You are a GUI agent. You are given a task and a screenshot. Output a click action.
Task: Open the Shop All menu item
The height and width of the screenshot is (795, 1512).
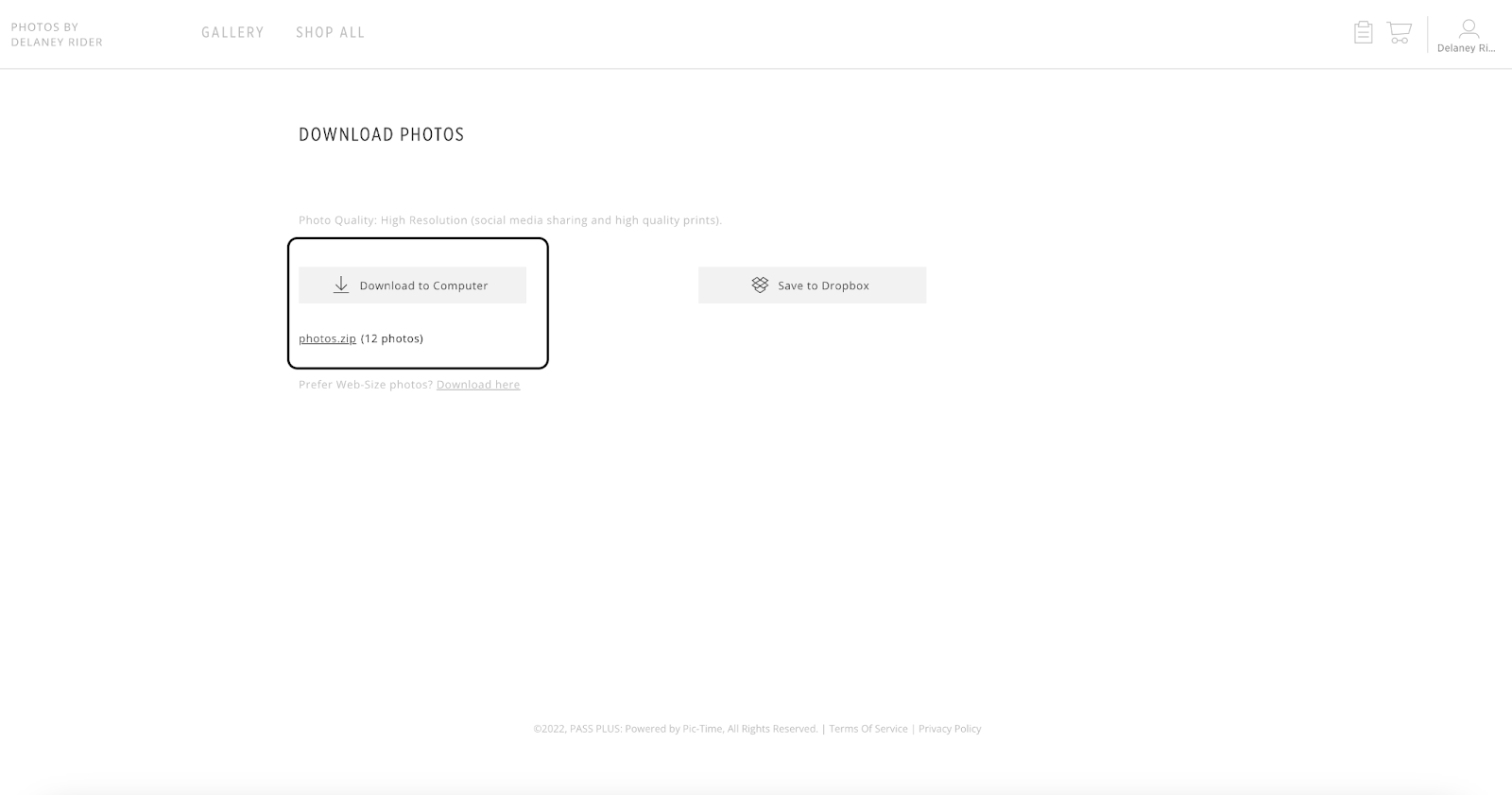coord(330,32)
